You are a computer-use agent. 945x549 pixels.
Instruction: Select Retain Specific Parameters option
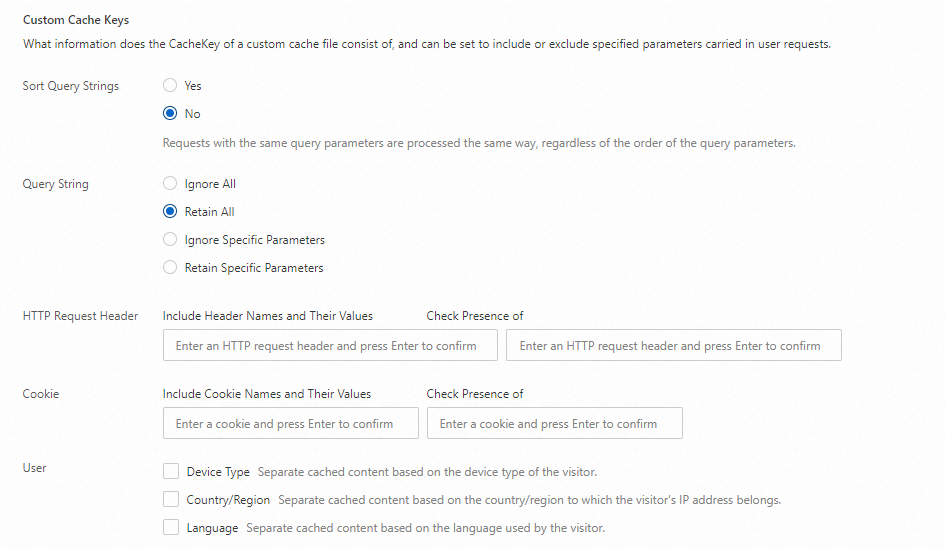170,268
